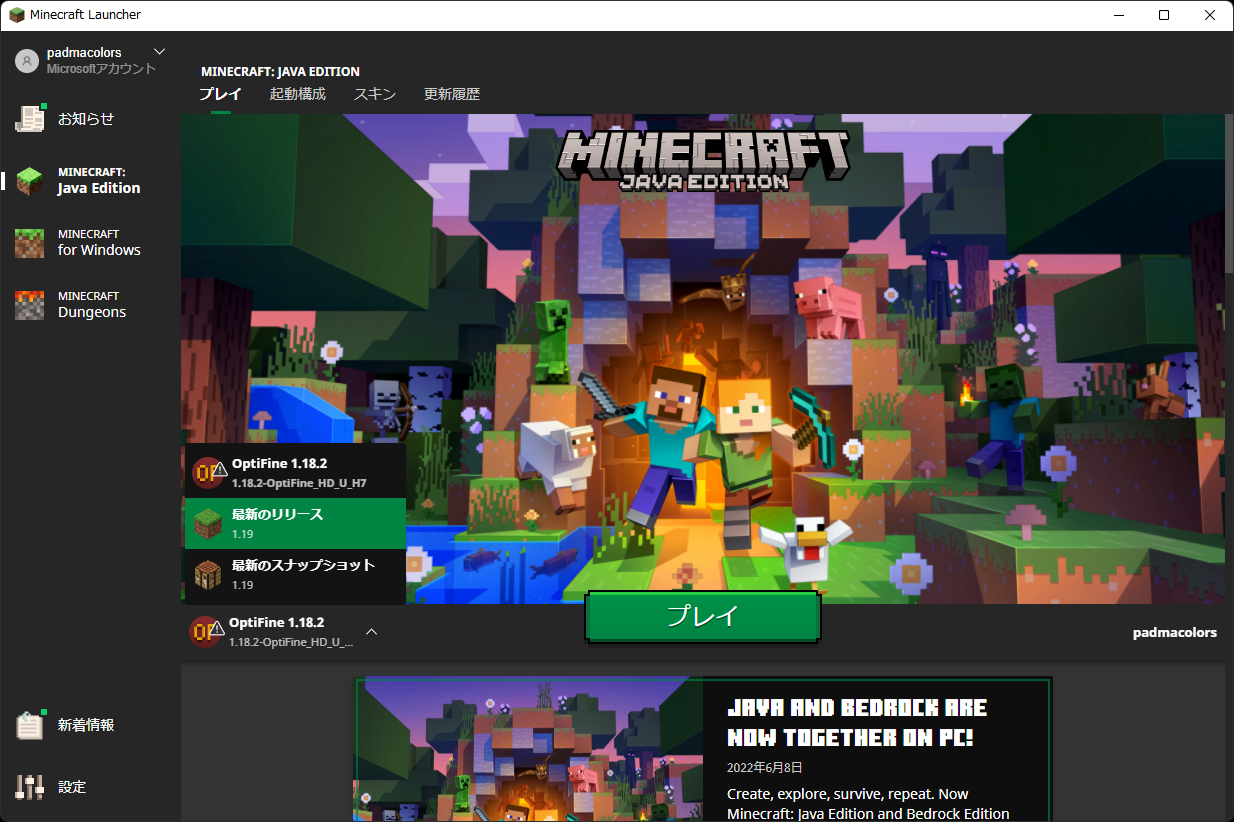Viewport: 1234px width, 822px height.
Task: Click grass block icon of 最新のリリース
Action: 208,523
